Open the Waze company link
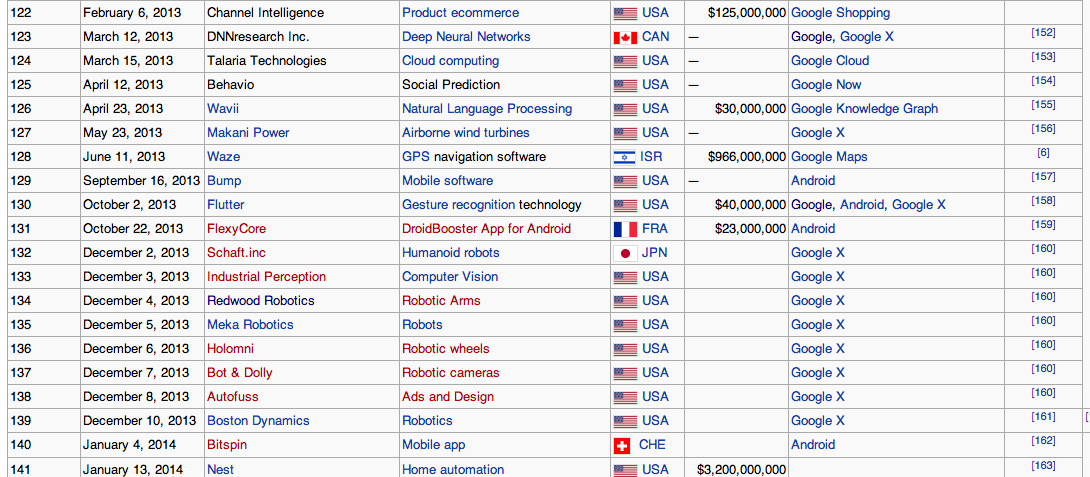1090x477 pixels. pos(223,156)
